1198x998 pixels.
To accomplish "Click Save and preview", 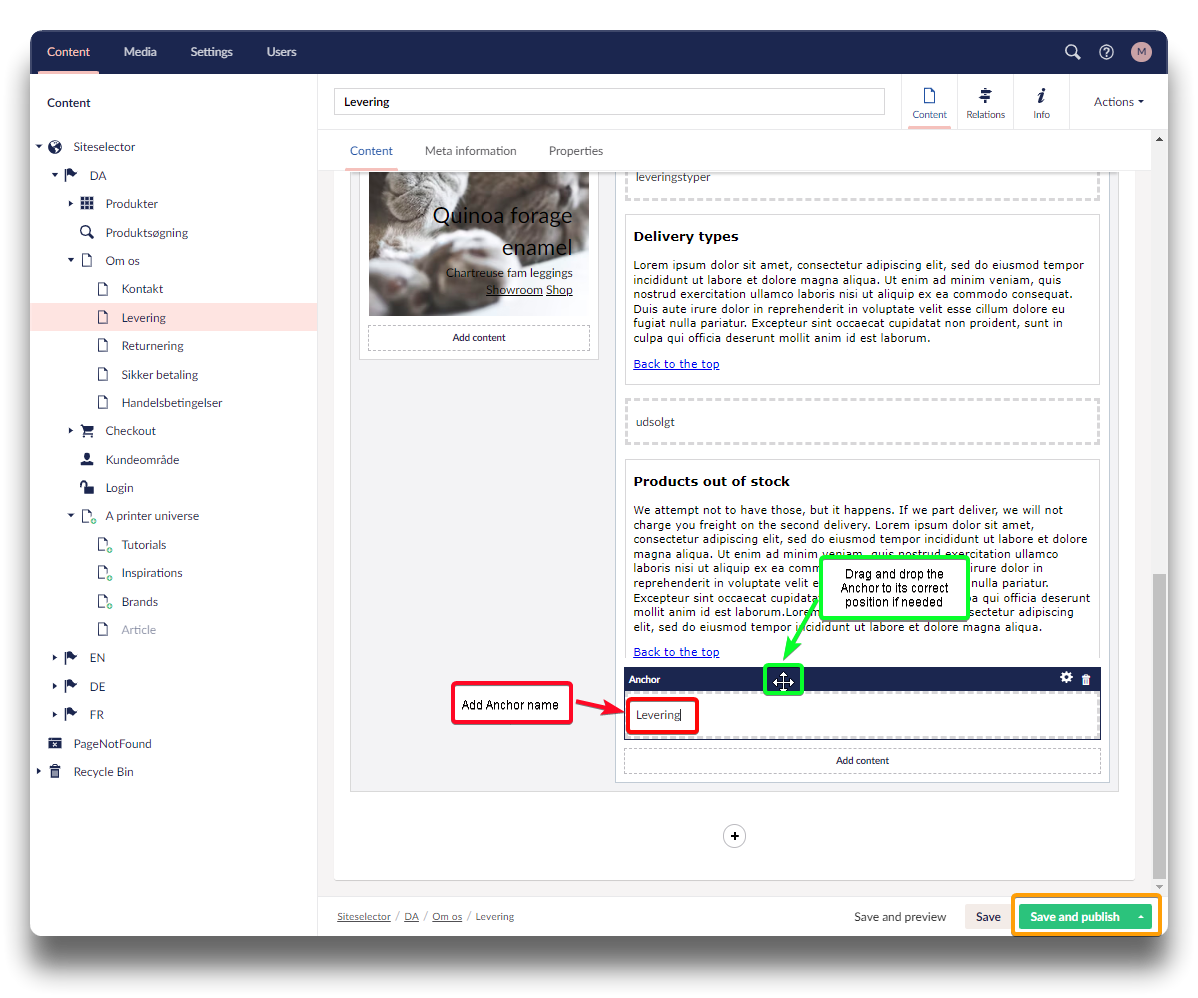I will [899, 917].
